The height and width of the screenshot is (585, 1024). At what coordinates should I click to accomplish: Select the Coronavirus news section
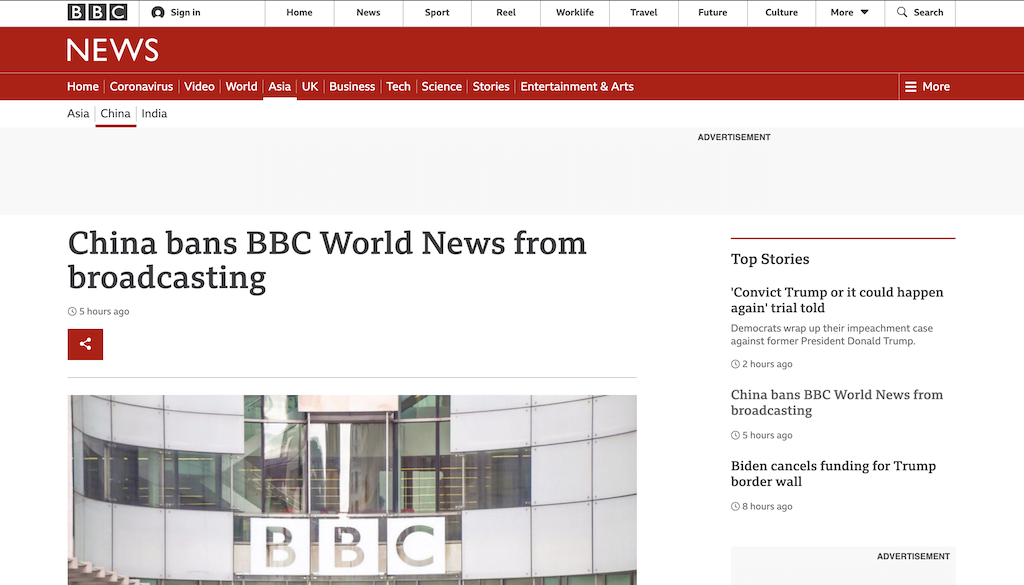141,87
